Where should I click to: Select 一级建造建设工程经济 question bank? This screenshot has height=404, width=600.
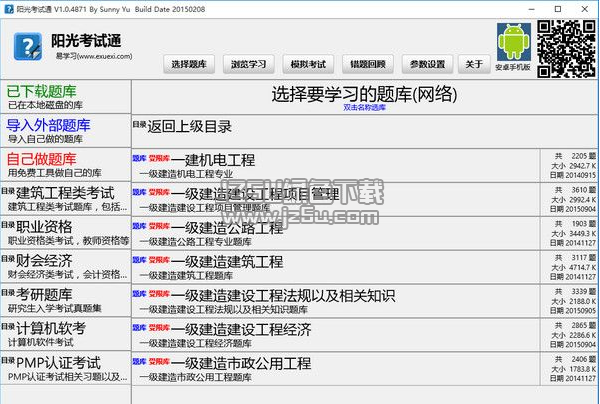[336, 335]
